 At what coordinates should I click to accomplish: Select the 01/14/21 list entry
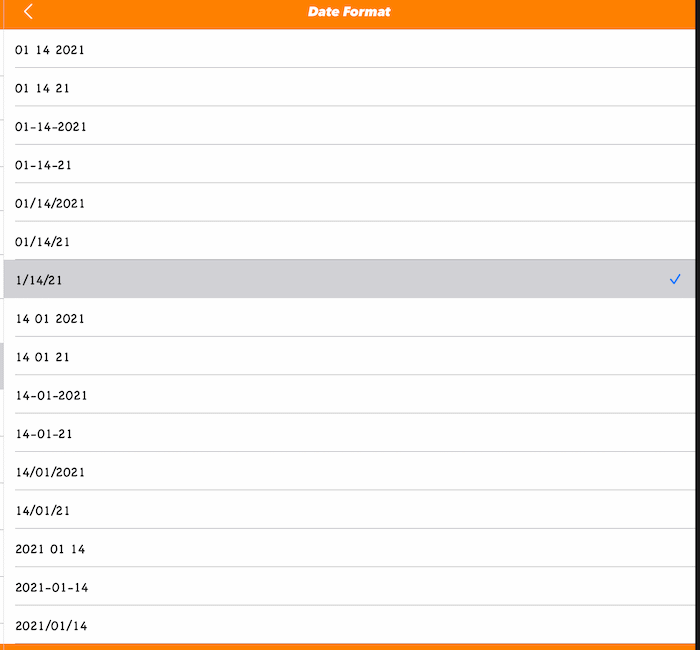coord(349,241)
